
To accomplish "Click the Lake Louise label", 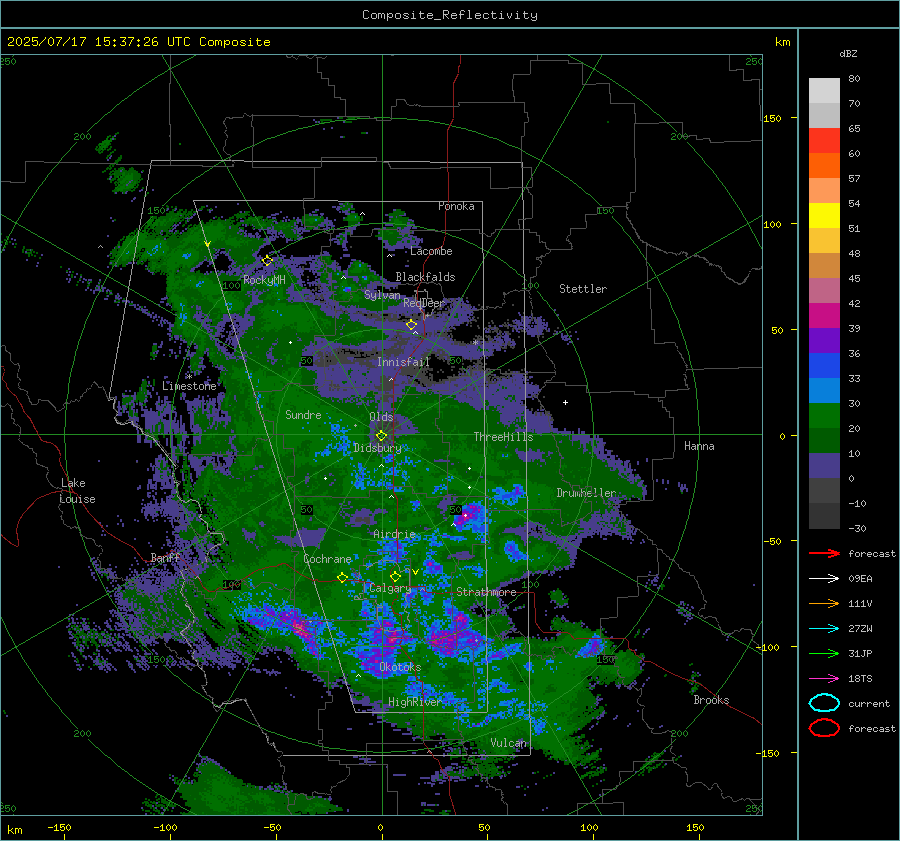I will click(x=77, y=491).
